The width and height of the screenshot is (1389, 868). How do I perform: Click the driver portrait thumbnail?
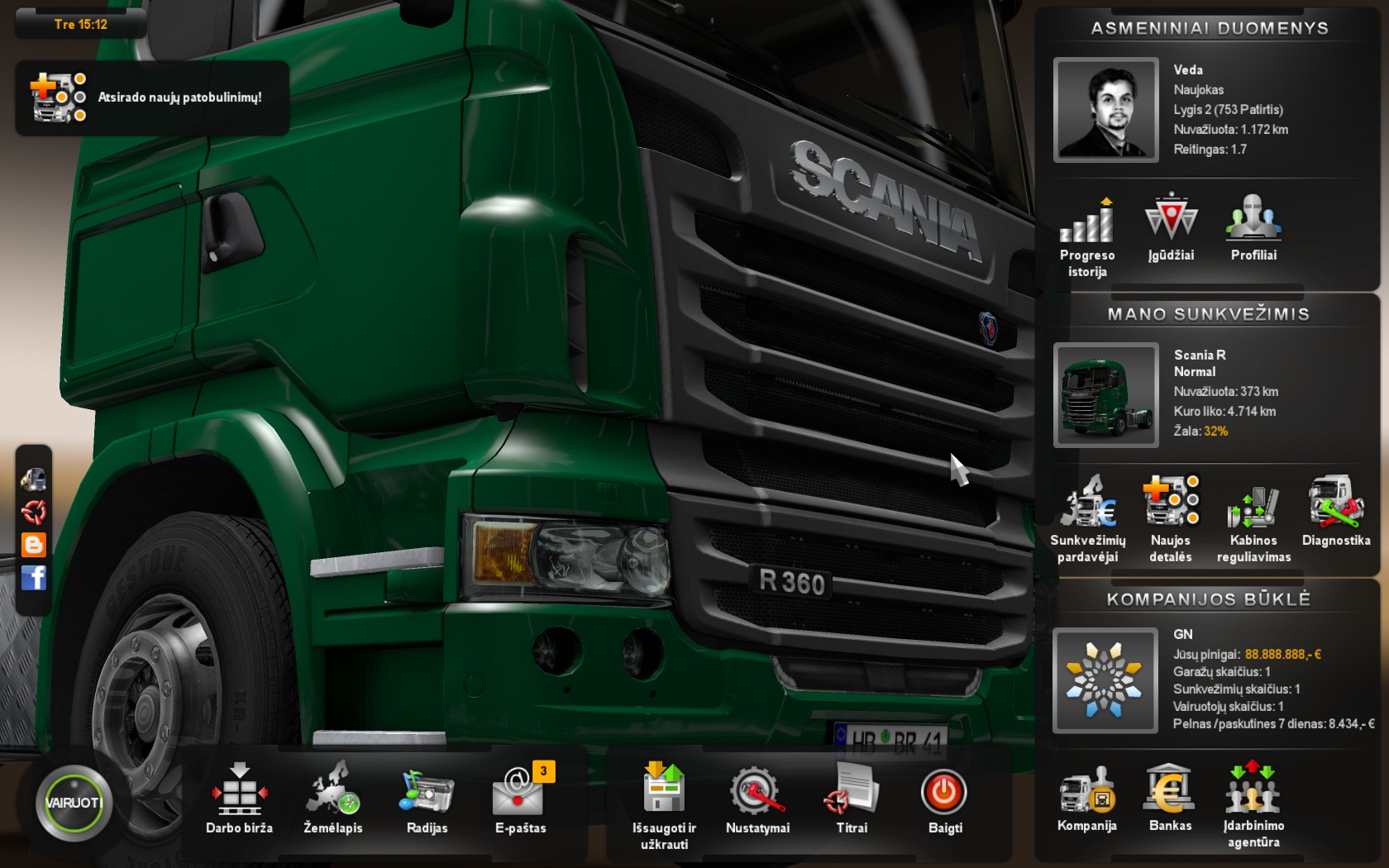1106,110
